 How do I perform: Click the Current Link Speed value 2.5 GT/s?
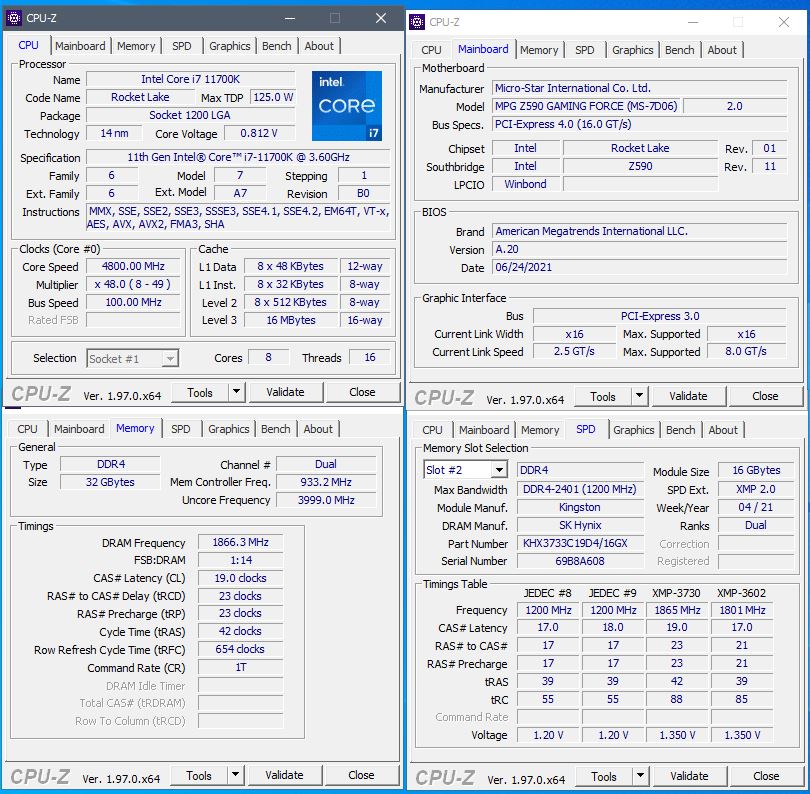click(574, 351)
